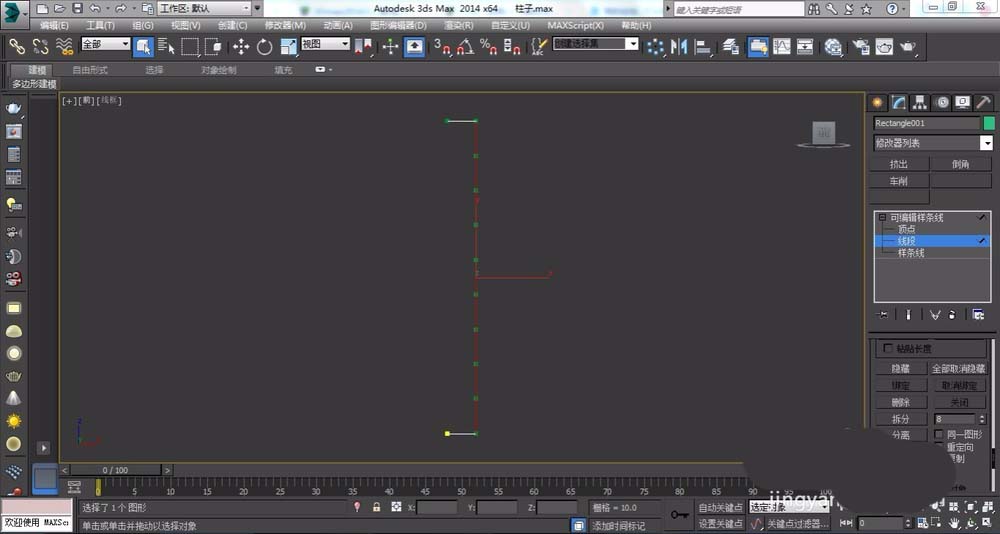Toggle the 同一图形 checkbox
Screen dimensions: 1000x534
click(x=938, y=435)
